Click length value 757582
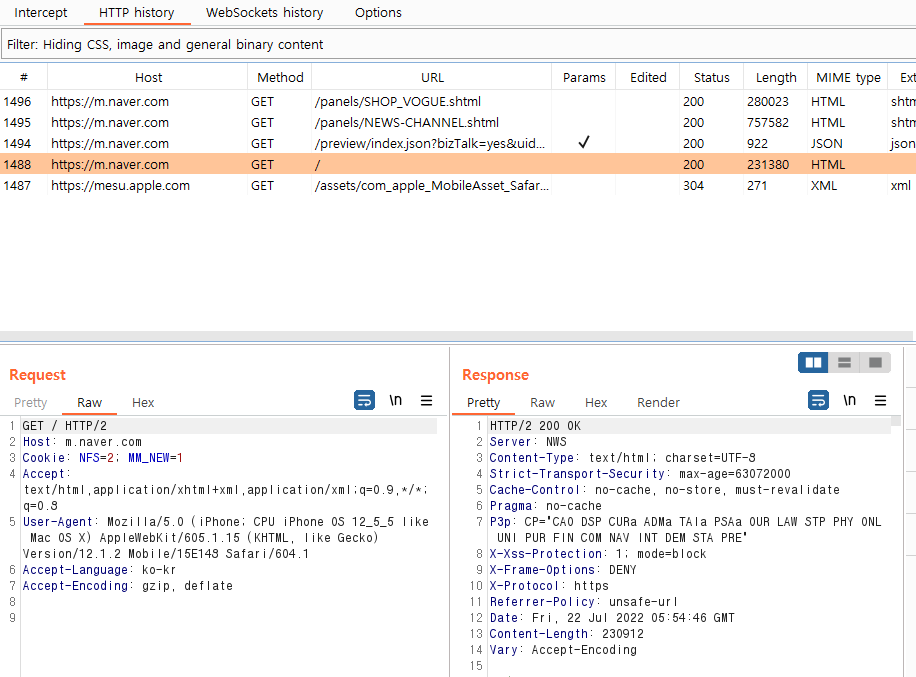The image size is (916, 677). click(x=768, y=123)
